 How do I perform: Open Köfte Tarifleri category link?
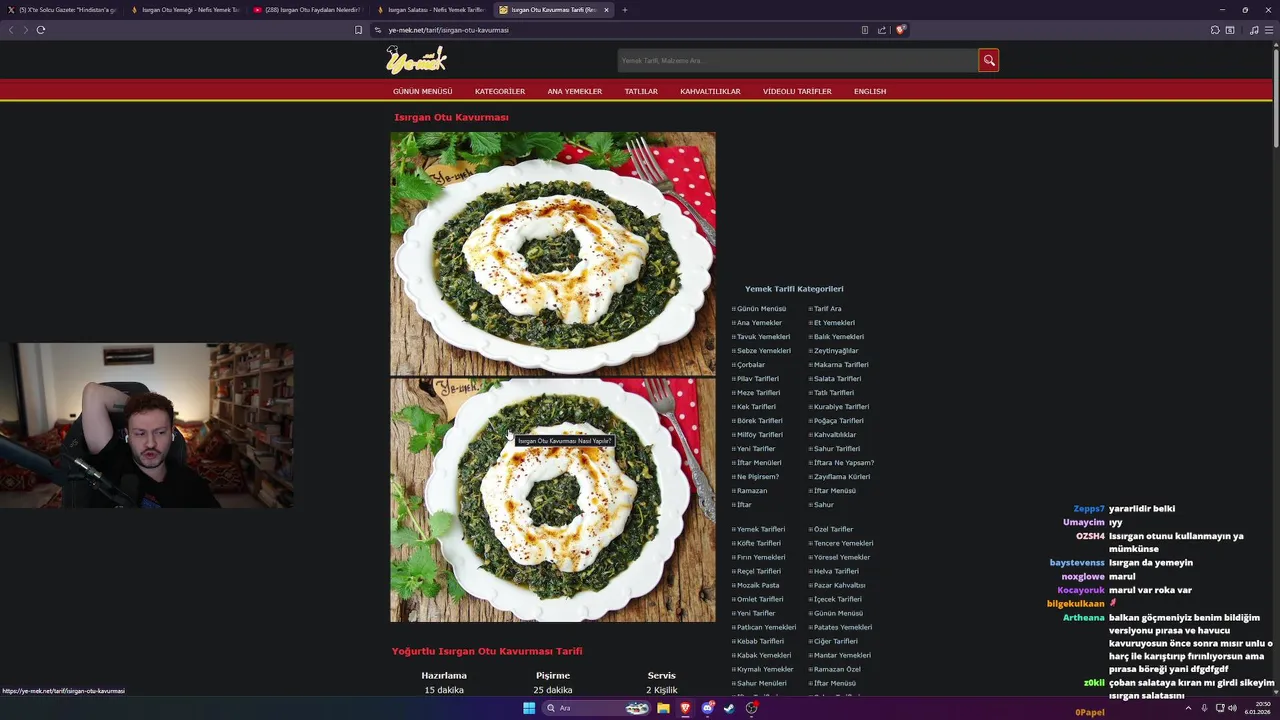pos(759,543)
